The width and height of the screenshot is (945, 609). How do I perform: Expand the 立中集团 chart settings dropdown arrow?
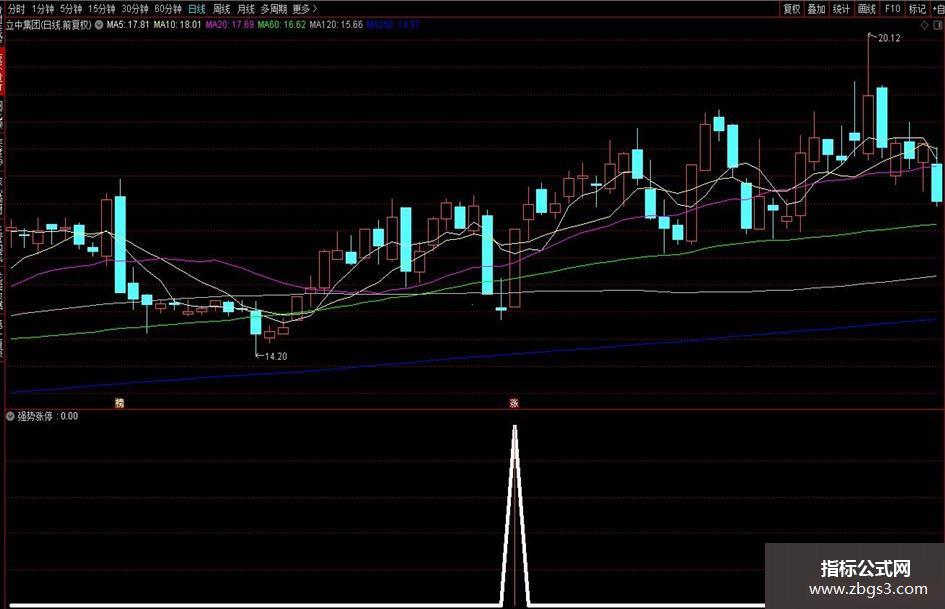point(99,25)
